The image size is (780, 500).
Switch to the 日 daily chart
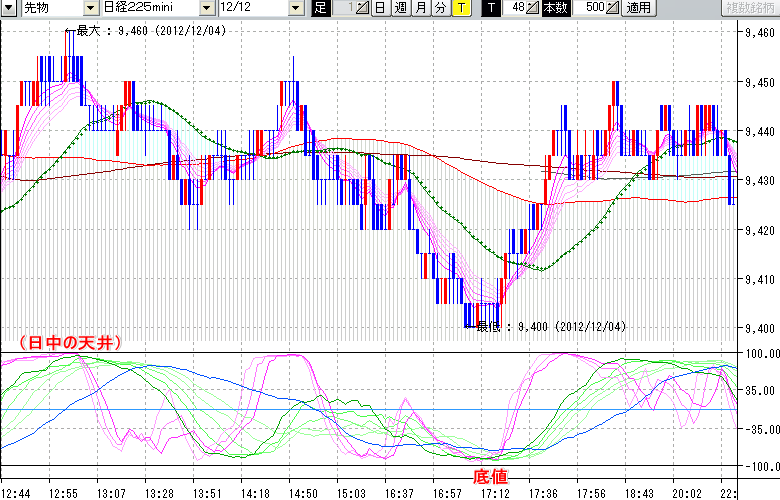tap(380, 8)
